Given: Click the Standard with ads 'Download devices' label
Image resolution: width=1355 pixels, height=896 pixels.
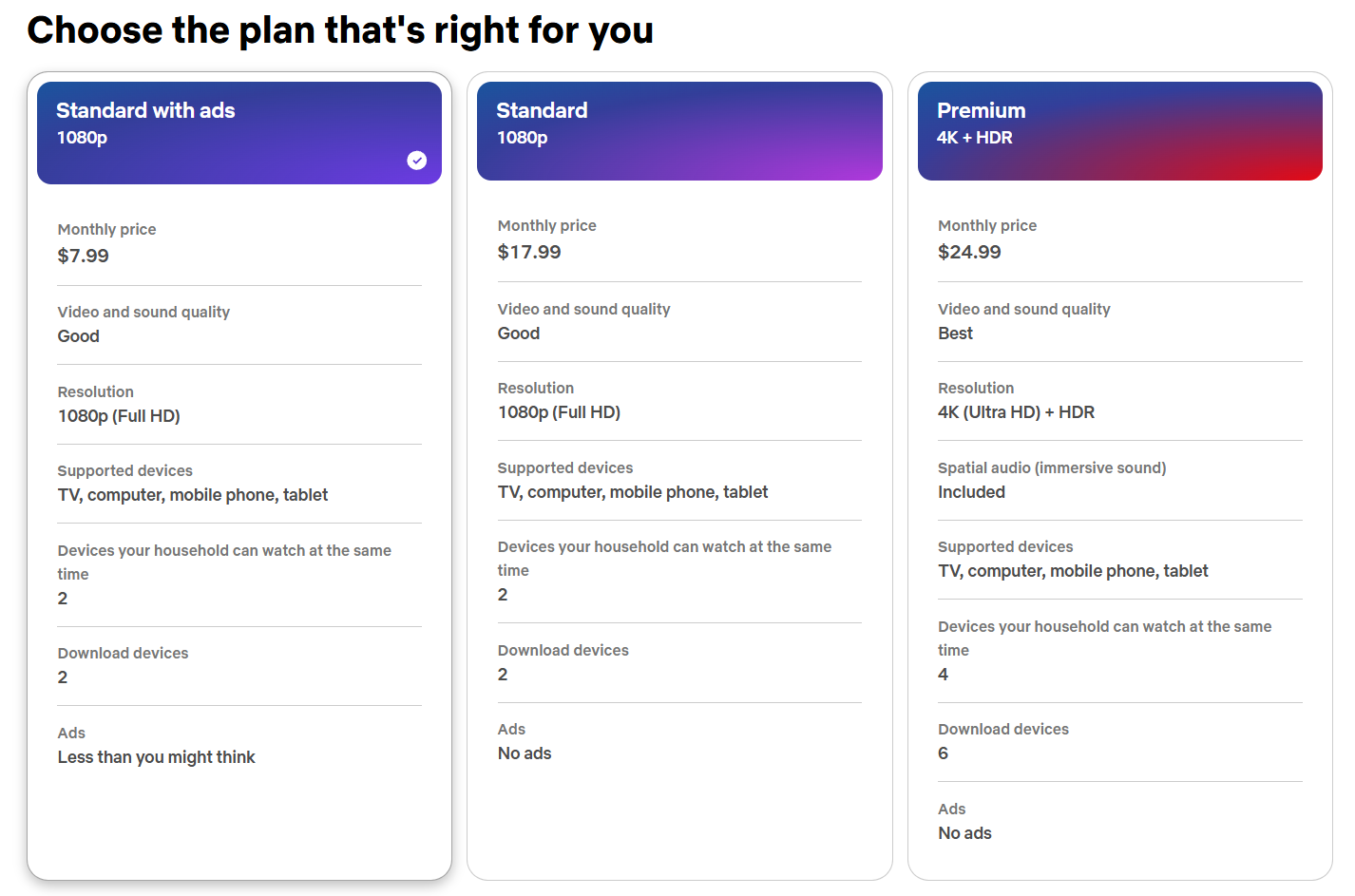Looking at the screenshot, I should pos(124,653).
